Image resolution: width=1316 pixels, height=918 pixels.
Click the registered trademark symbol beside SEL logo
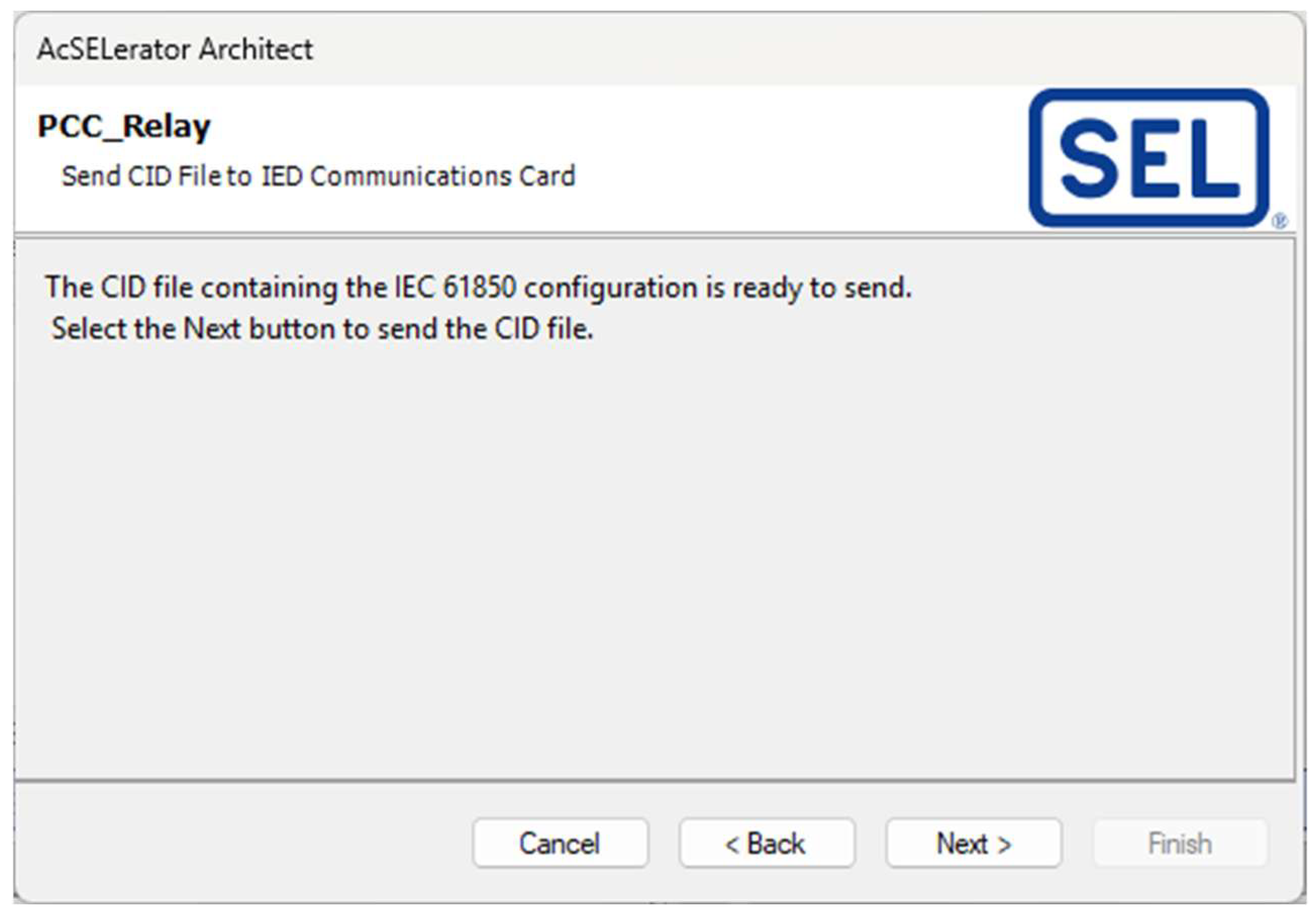tap(1280, 221)
